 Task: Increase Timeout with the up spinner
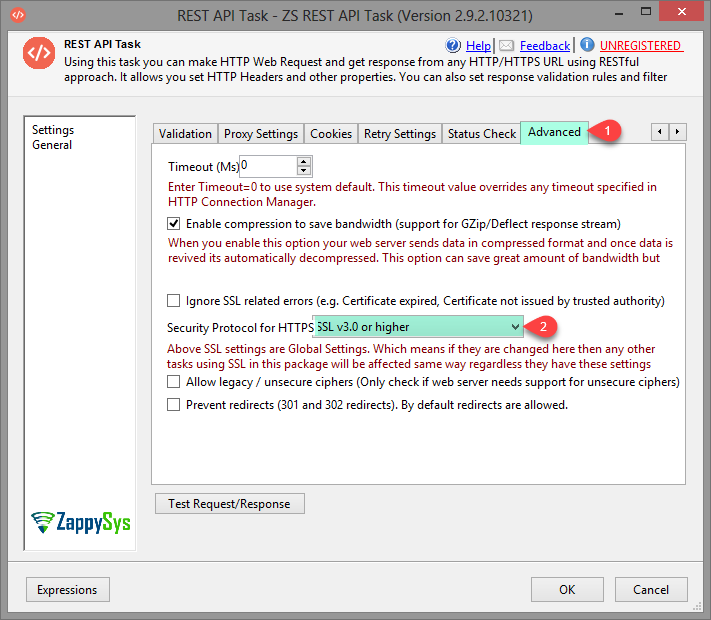click(304, 161)
